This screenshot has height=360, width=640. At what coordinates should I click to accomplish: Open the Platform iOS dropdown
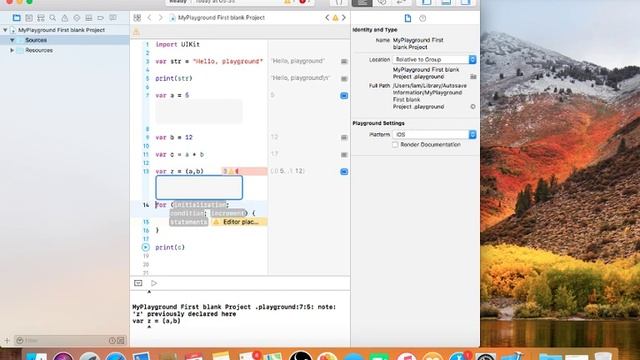point(434,135)
